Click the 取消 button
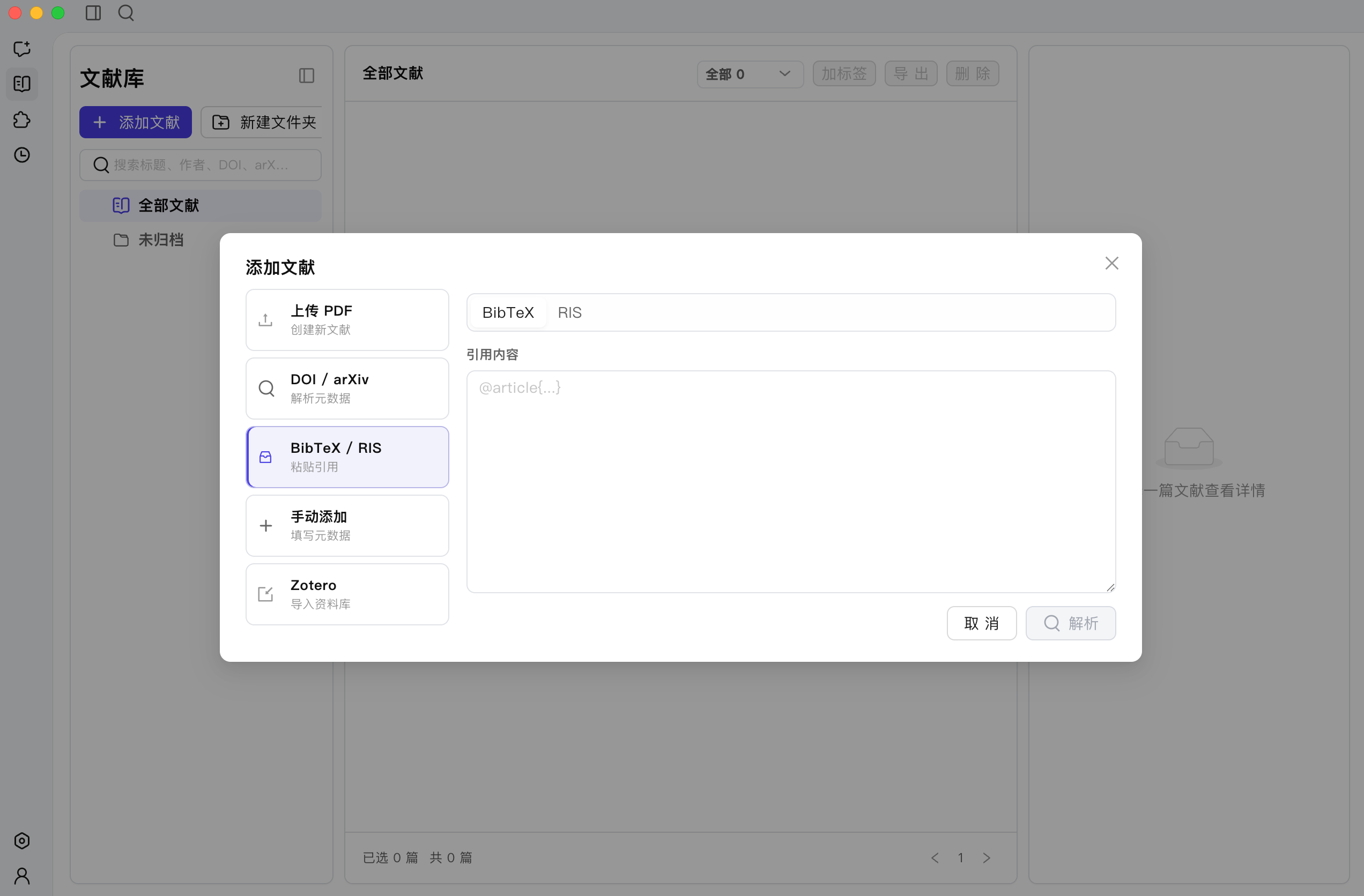 coord(982,623)
